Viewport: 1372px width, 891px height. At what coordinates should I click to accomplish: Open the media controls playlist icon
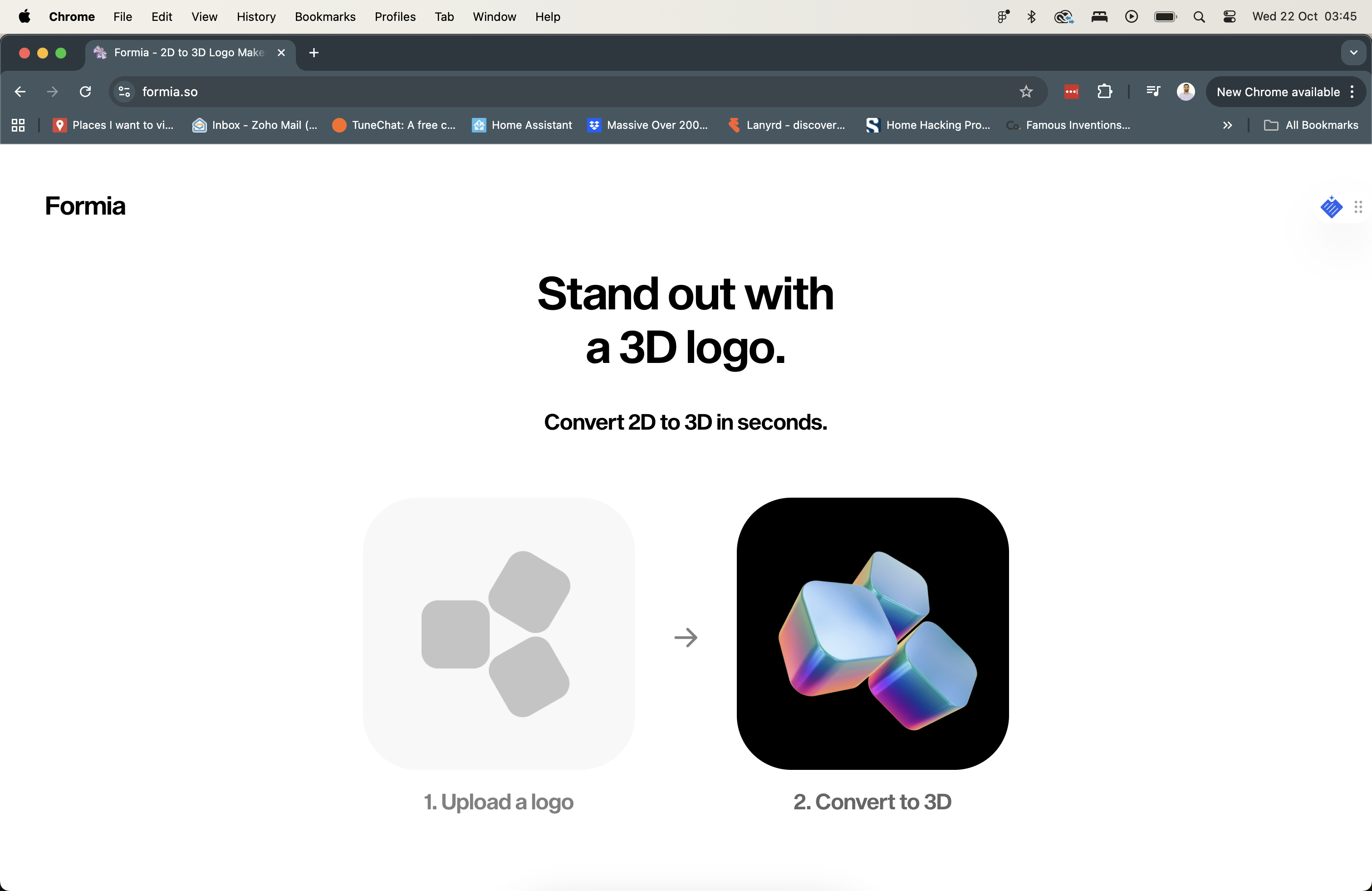pyautogui.click(x=1152, y=91)
